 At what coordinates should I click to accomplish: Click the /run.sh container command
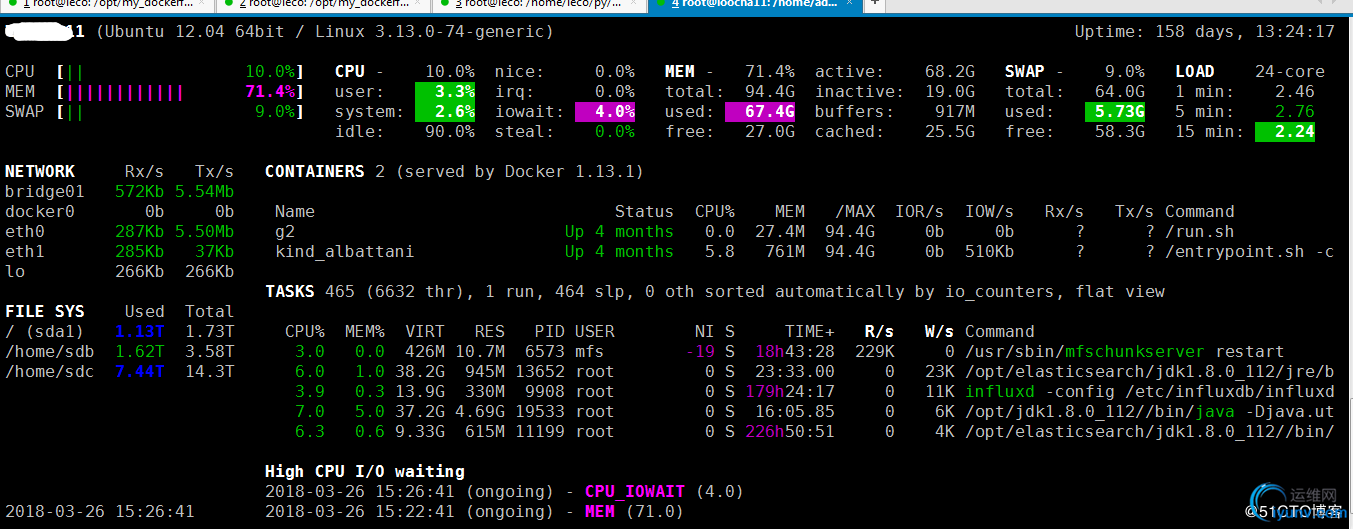[1200, 232]
